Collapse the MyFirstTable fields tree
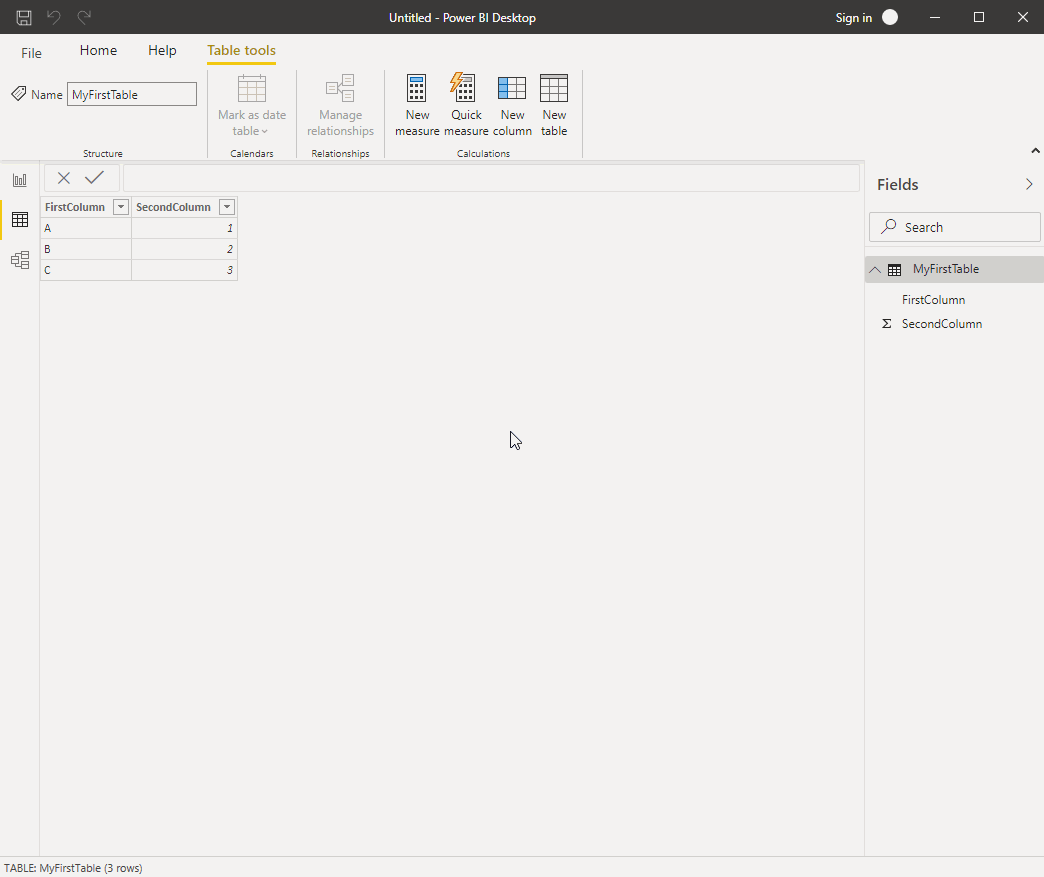 coord(875,270)
